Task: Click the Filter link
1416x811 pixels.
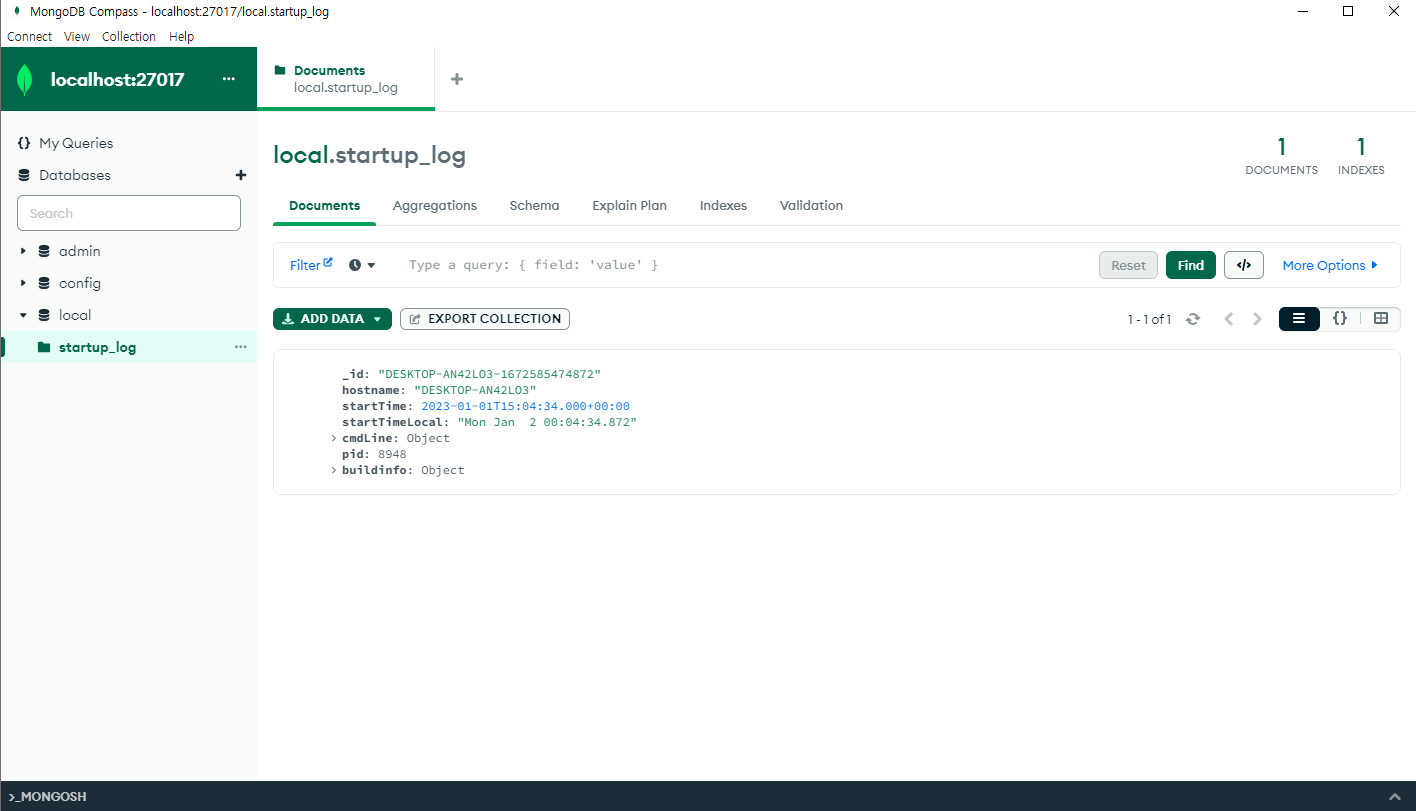Action: pos(305,265)
